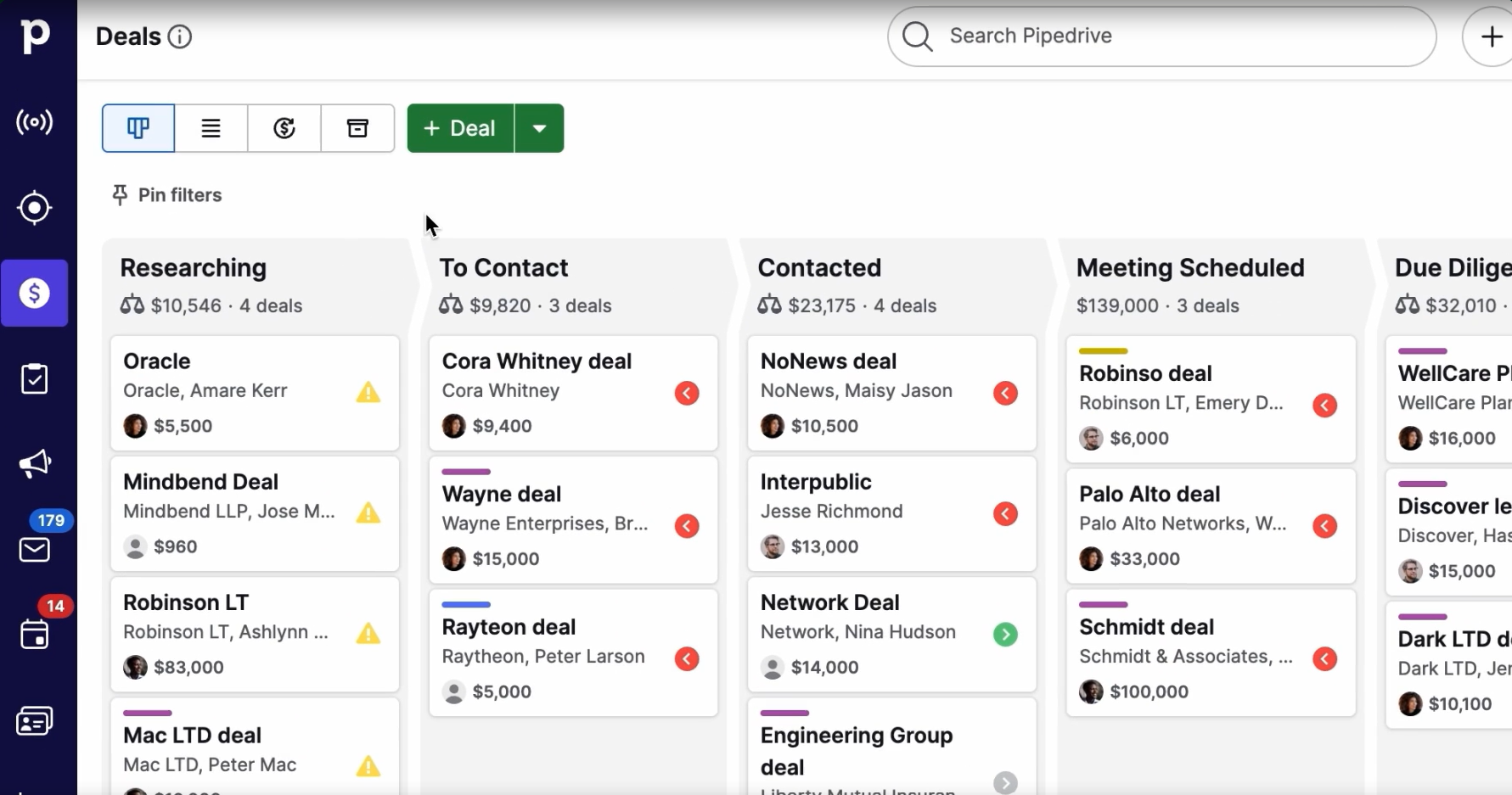Viewport: 1512px width, 795px height.
Task: Click red overdue icon on Rayteon deal
Action: click(x=687, y=659)
